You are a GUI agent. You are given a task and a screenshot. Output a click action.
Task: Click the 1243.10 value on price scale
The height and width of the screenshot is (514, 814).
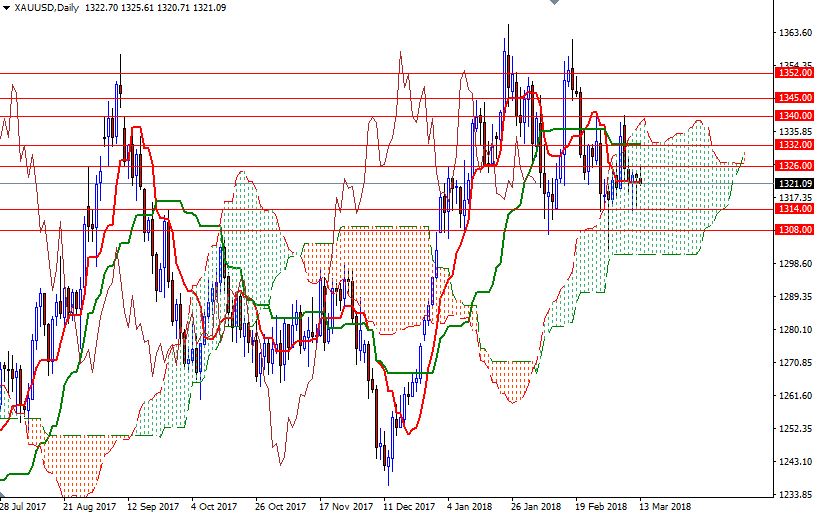[794, 462]
